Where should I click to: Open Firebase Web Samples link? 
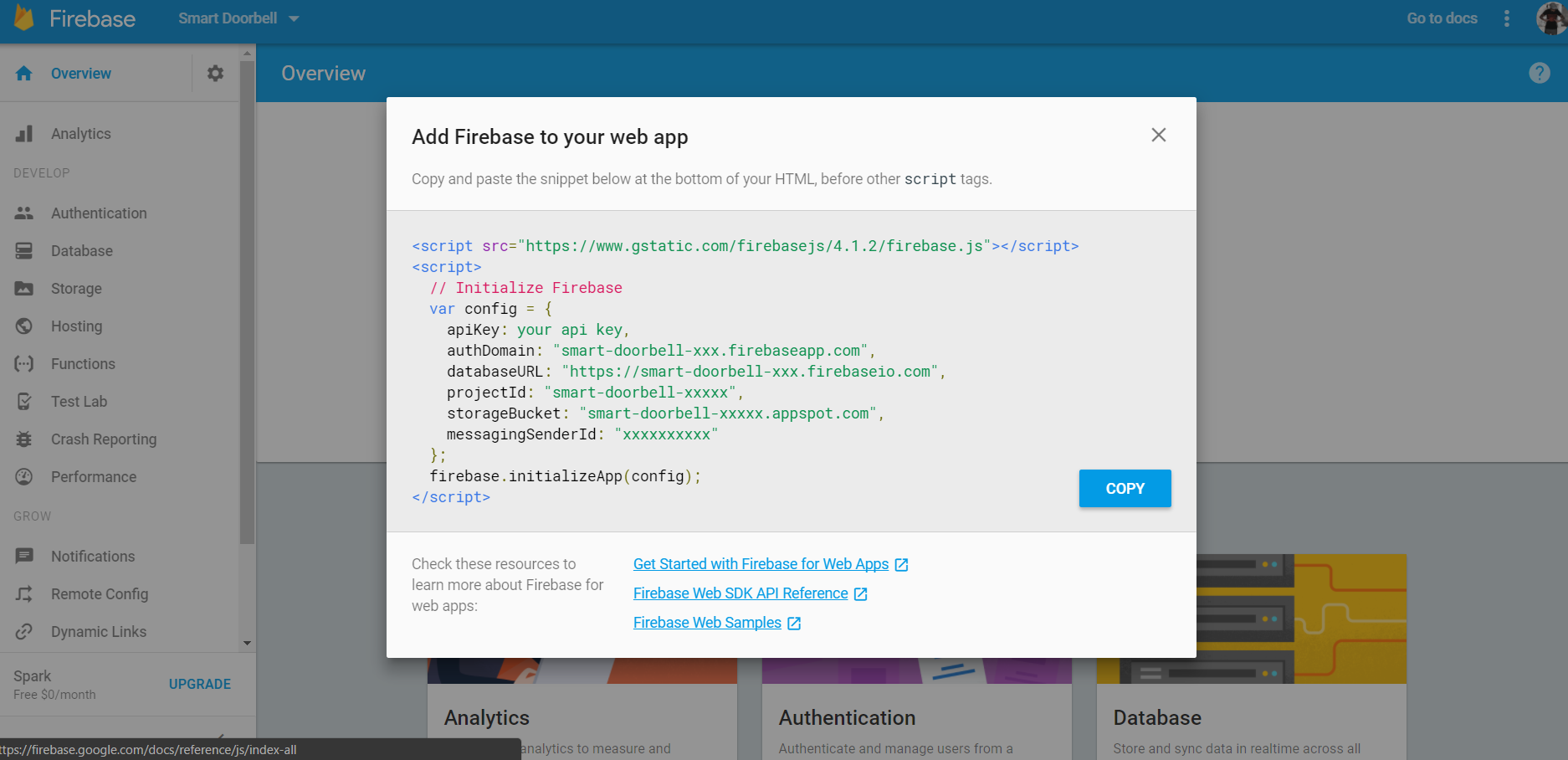pos(707,623)
